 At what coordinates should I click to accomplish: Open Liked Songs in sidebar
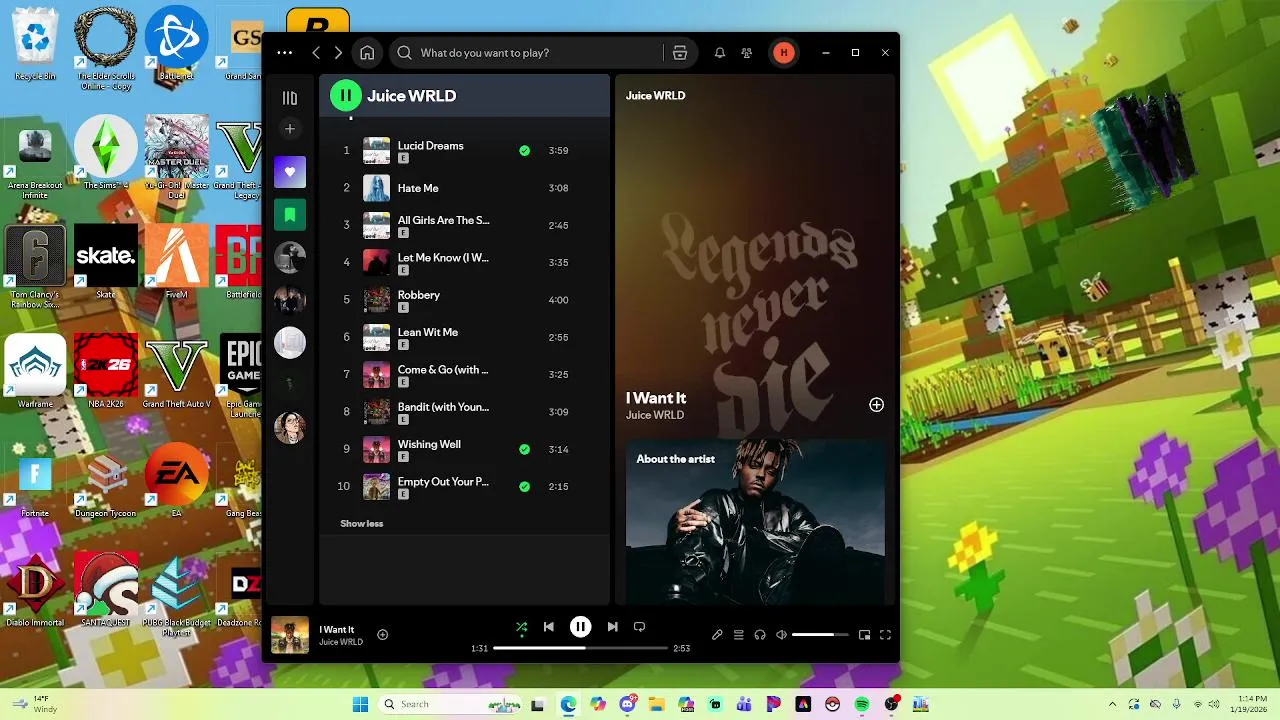[290, 172]
